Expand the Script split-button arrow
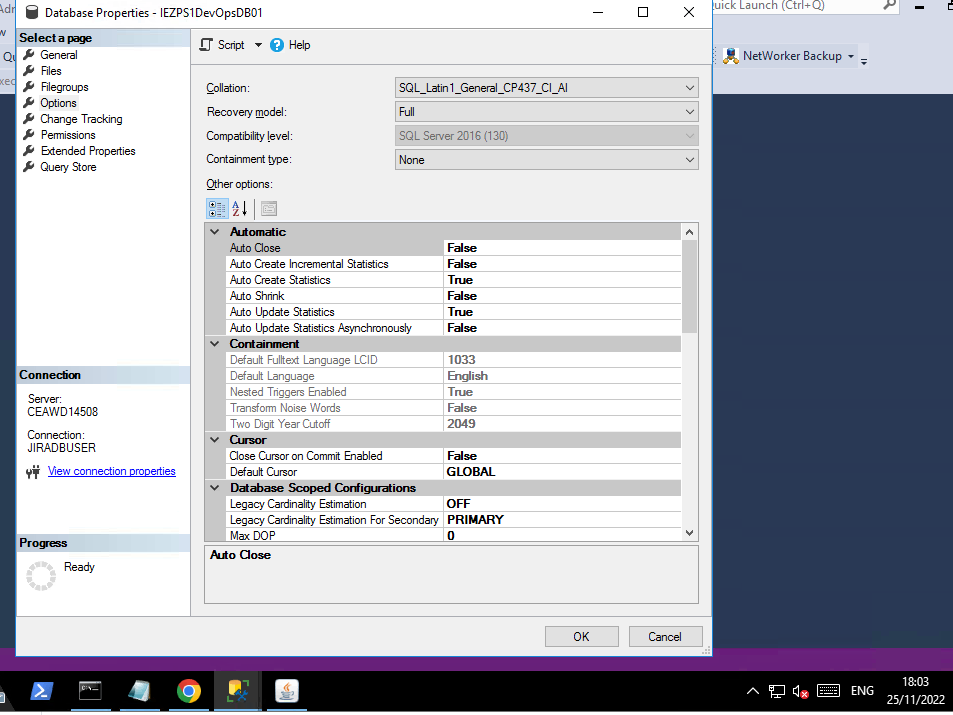The height and width of the screenshot is (715, 953). [x=258, y=45]
